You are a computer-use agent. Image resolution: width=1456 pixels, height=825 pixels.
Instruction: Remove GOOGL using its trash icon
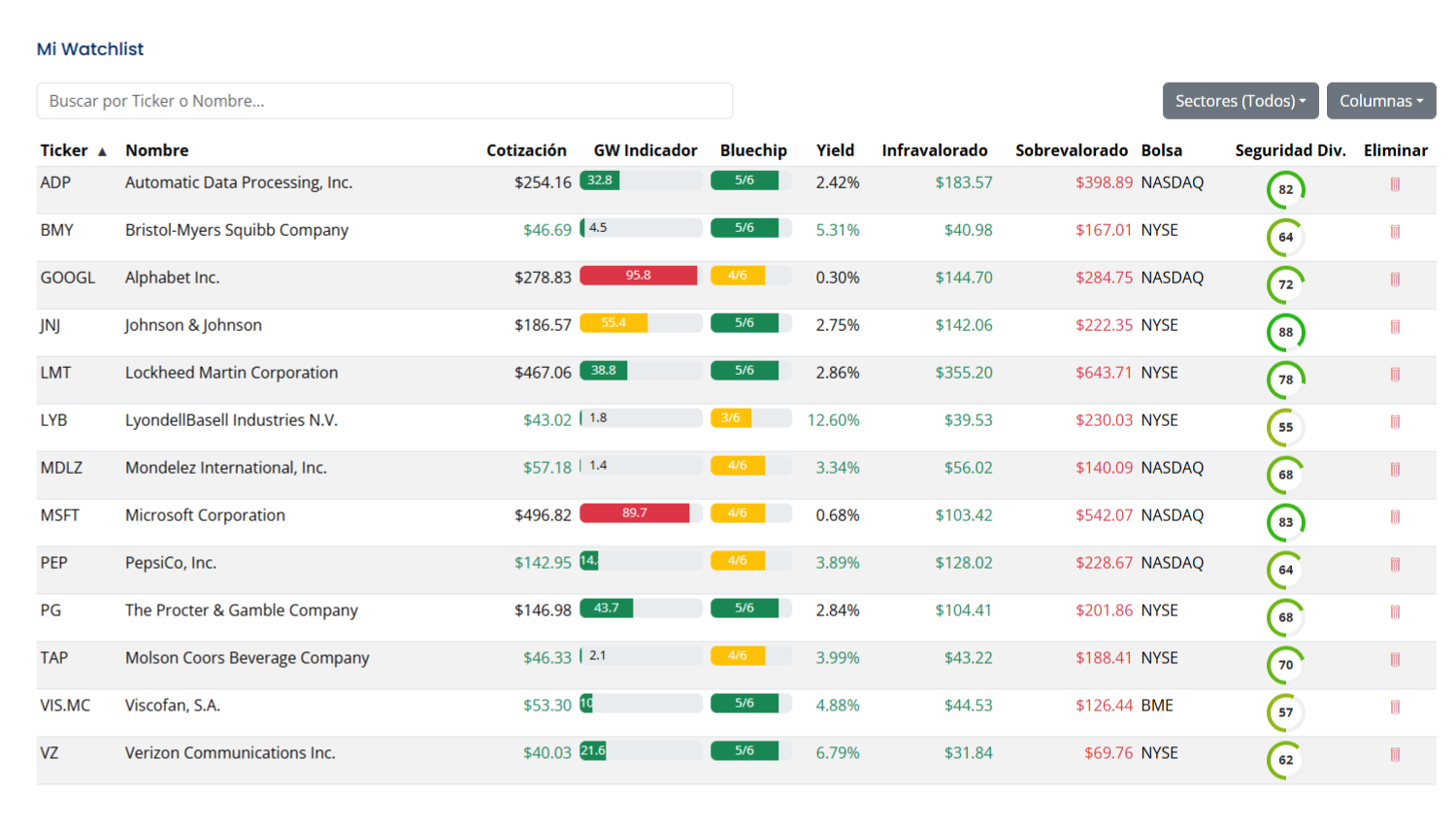(1395, 280)
